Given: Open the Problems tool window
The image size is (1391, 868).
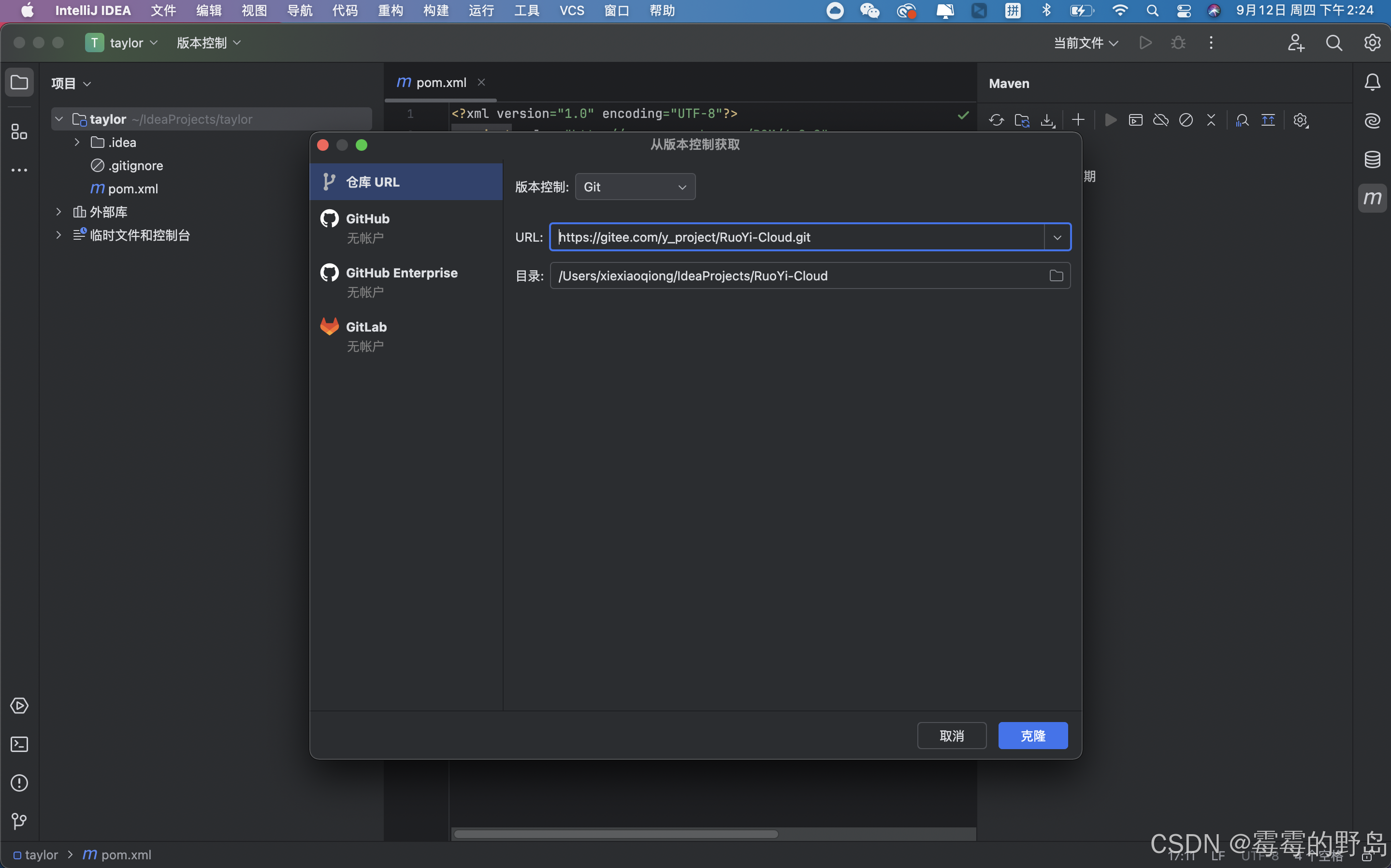Looking at the screenshot, I should [19, 783].
